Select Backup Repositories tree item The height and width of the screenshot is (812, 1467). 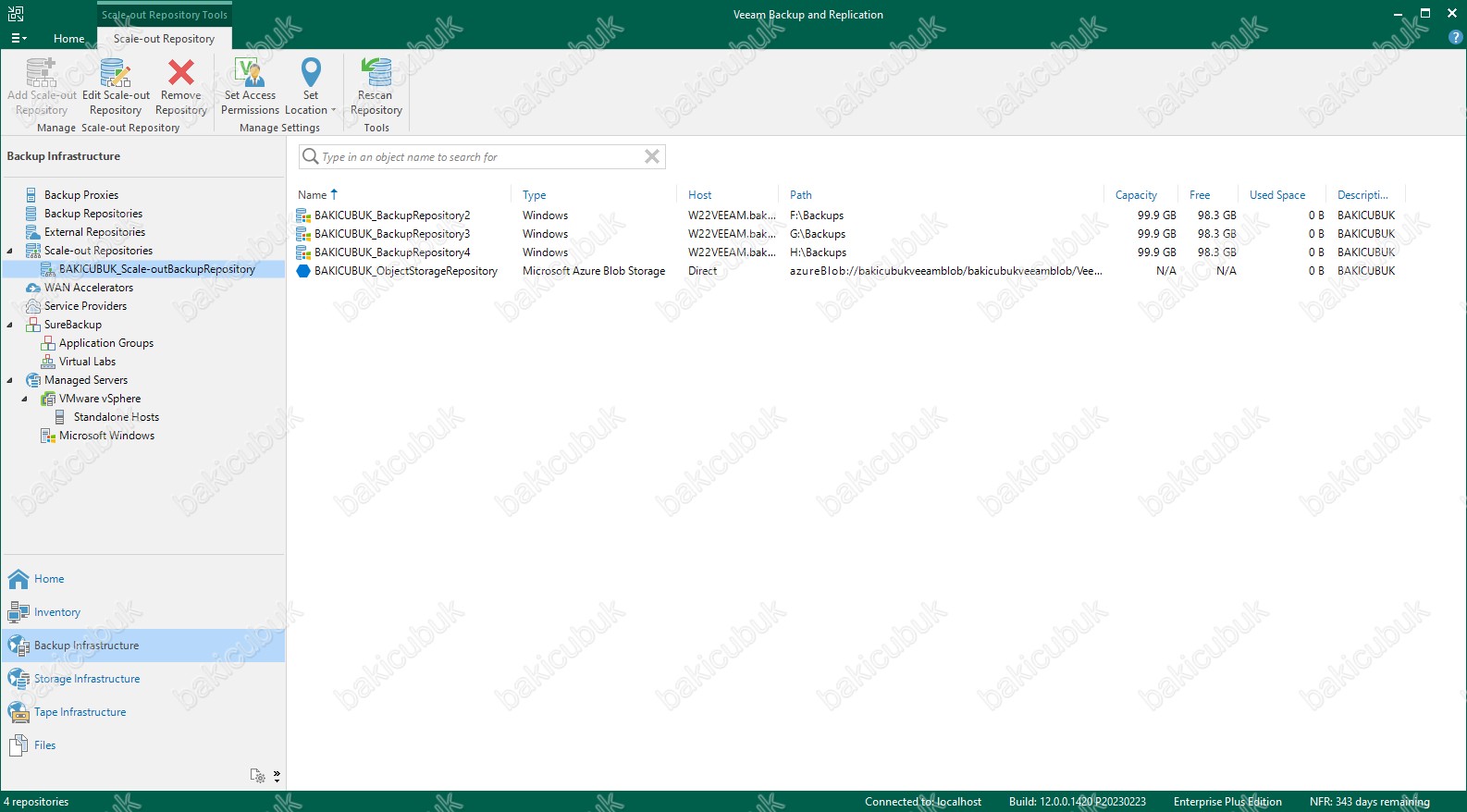[x=93, y=214]
